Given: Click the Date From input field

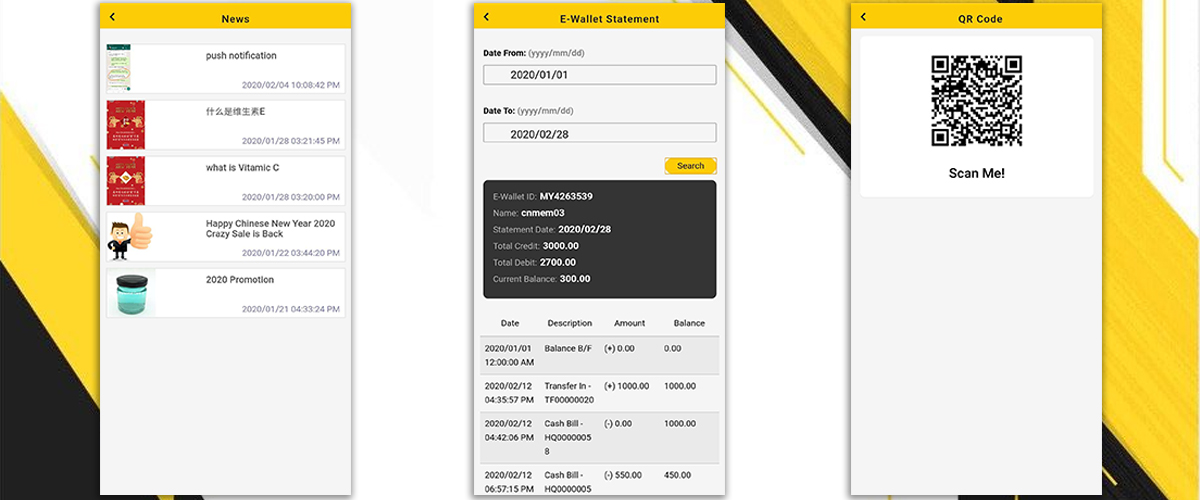Looking at the screenshot, I should [x=600, y=75].
